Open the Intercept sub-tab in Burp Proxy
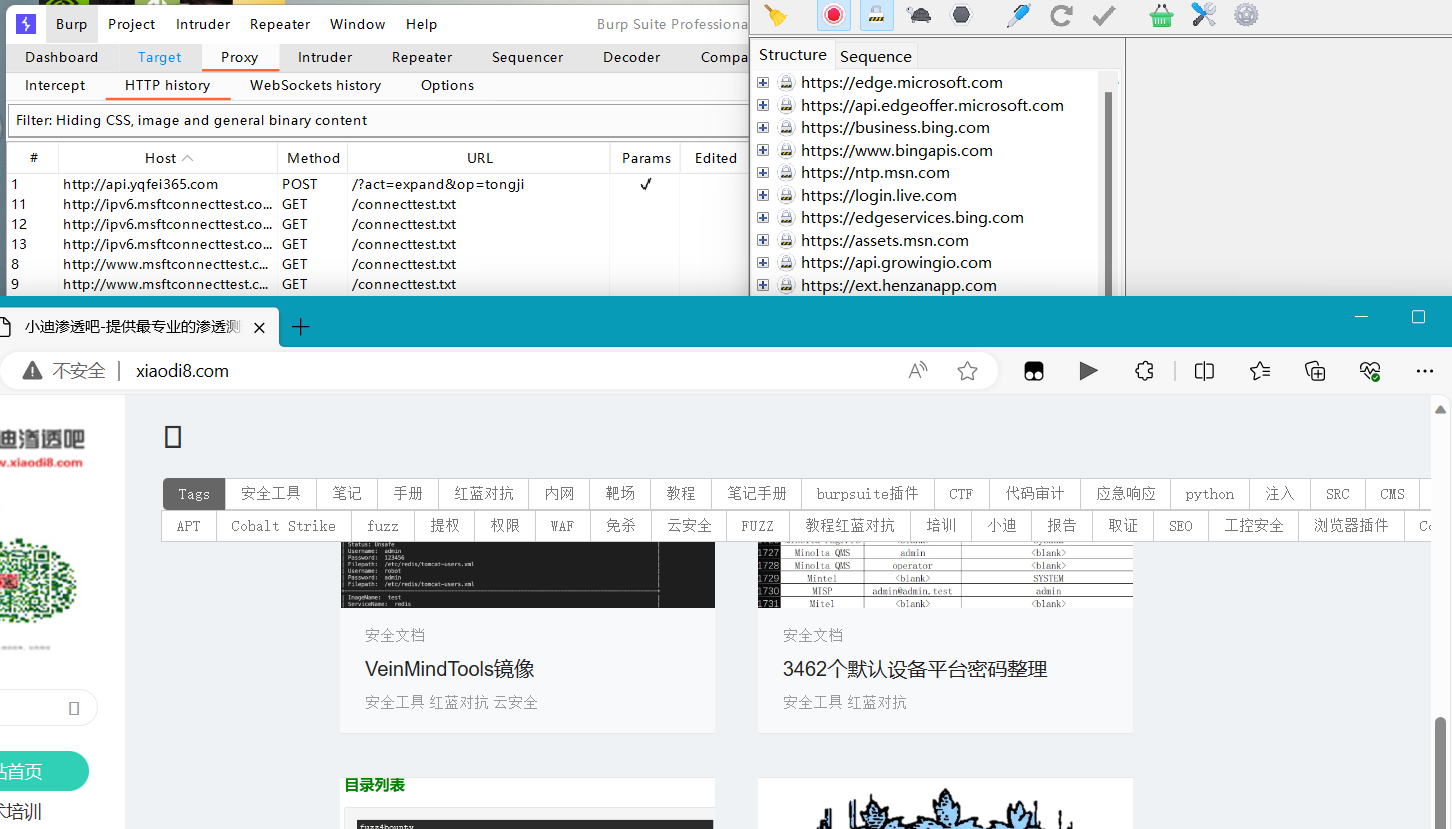The height and width of the screenshot is (829, 1452). (55, 85)
